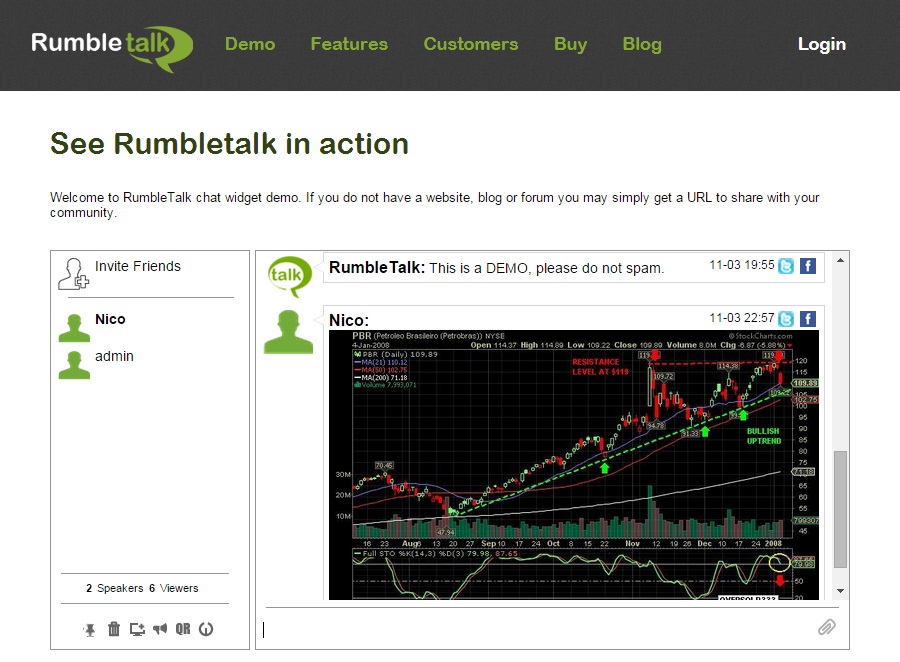Click the paperclip attach file icon

[x=827, y=627]
